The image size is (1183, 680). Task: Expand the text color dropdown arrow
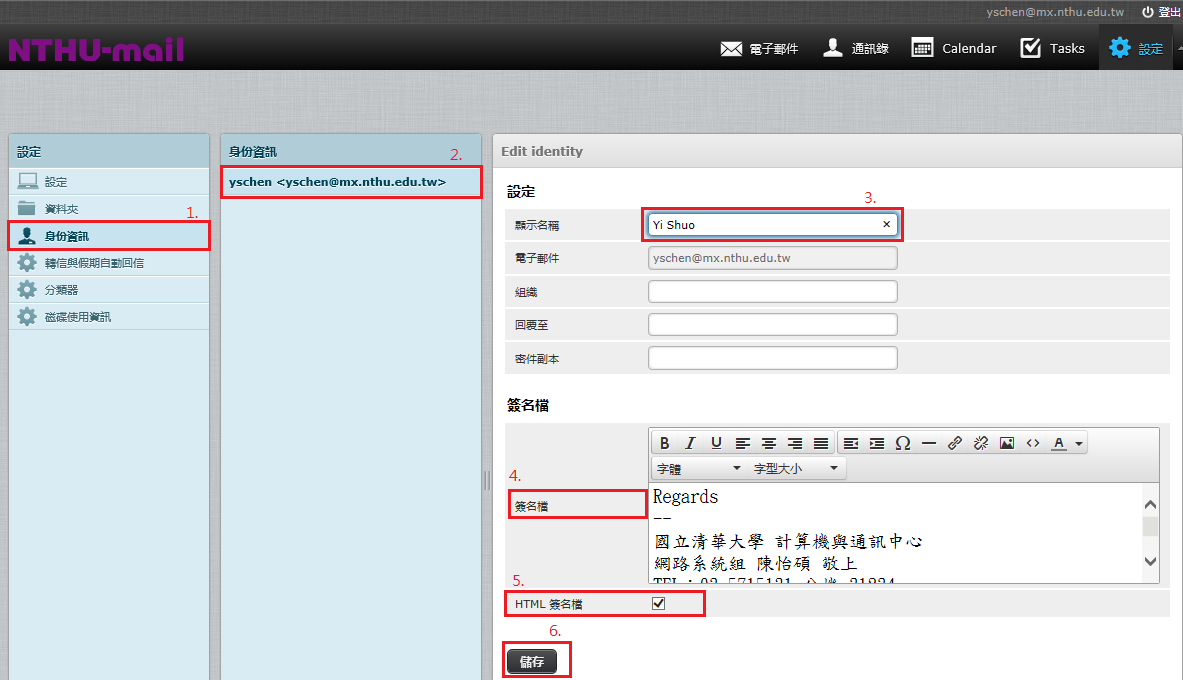(x=1079, y=444)
